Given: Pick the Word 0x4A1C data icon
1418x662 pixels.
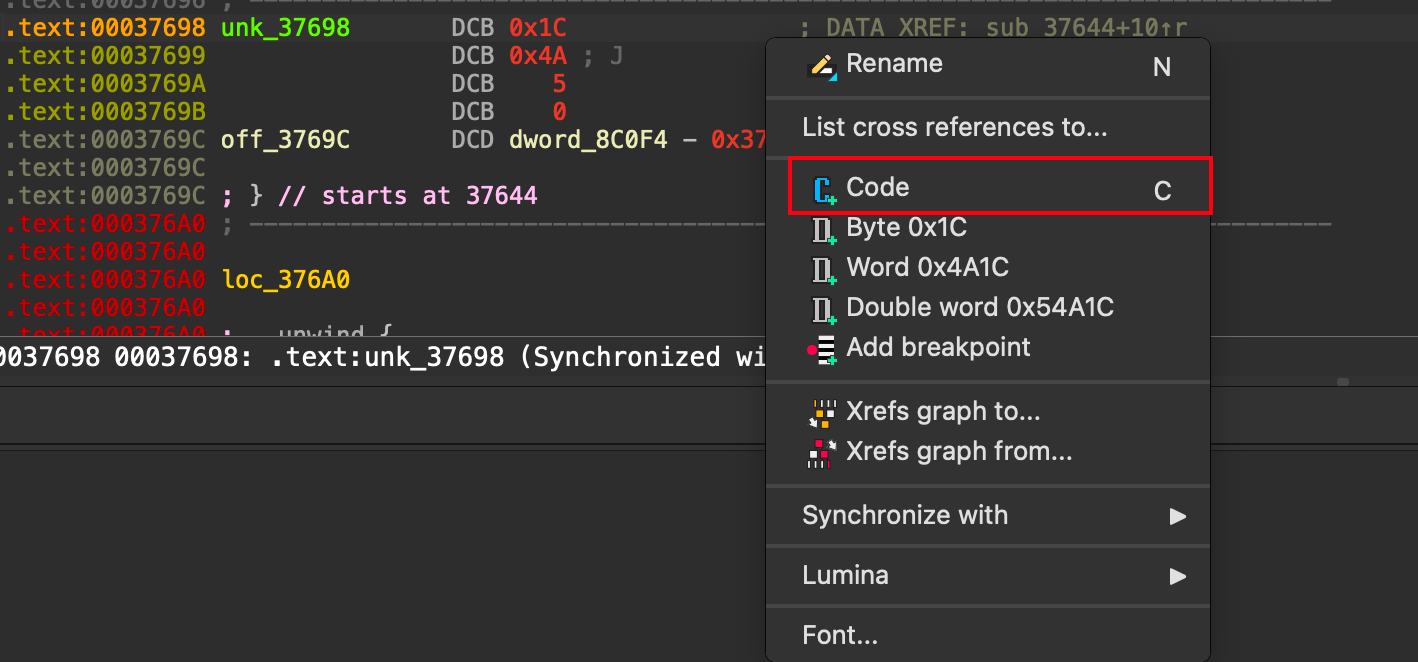Looking at the screenshot, I should point(825,269).
